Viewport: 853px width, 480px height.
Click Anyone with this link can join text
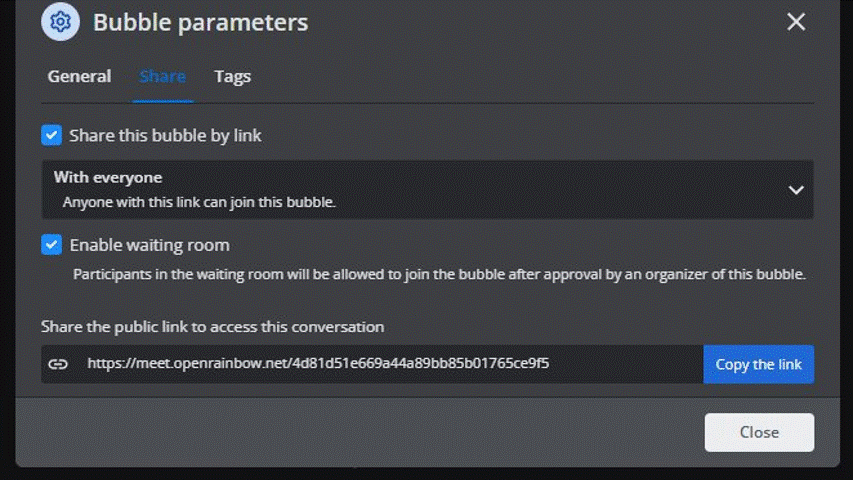[x=199, y=202]
